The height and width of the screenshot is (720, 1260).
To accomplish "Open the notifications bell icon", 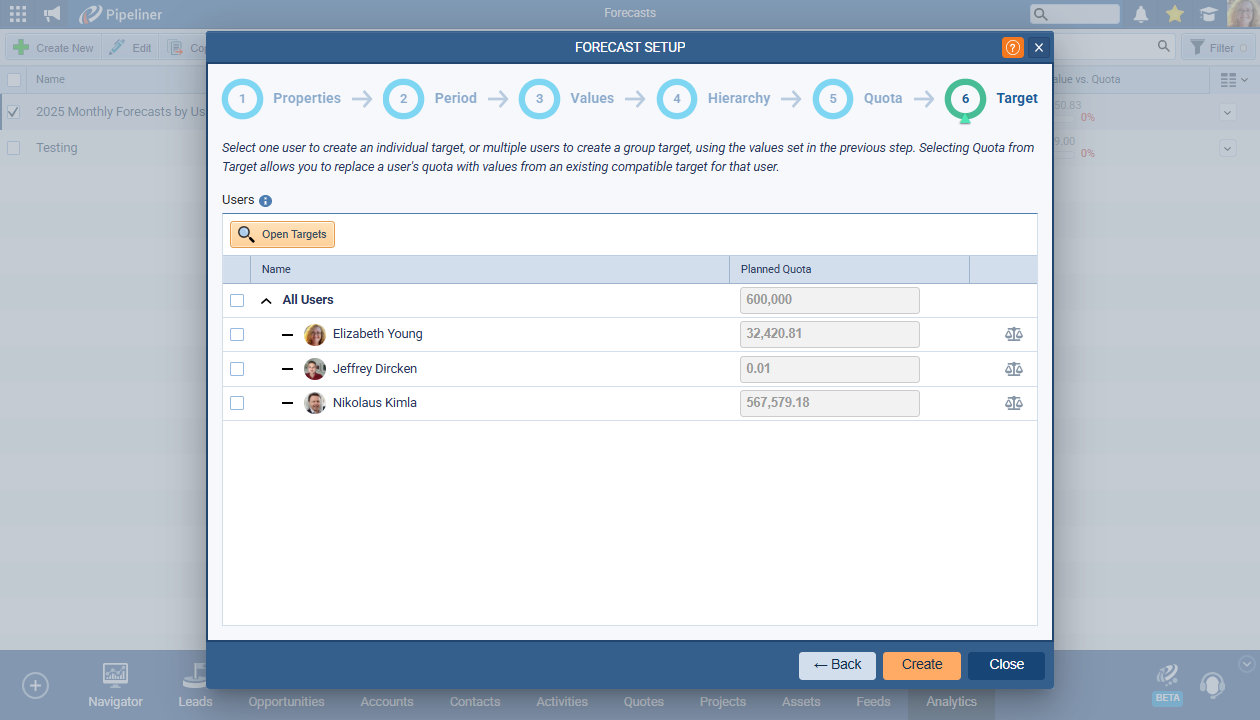I will (x=1140, y=14).
